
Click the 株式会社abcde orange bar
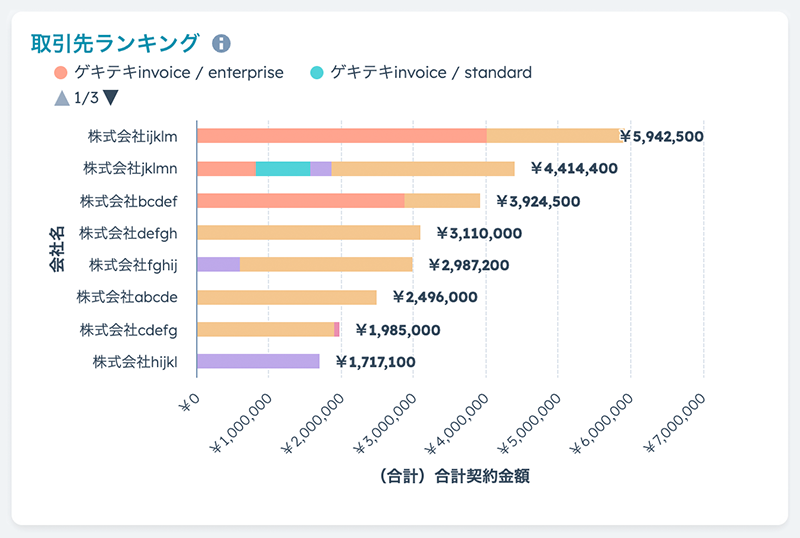pos(286,297)
